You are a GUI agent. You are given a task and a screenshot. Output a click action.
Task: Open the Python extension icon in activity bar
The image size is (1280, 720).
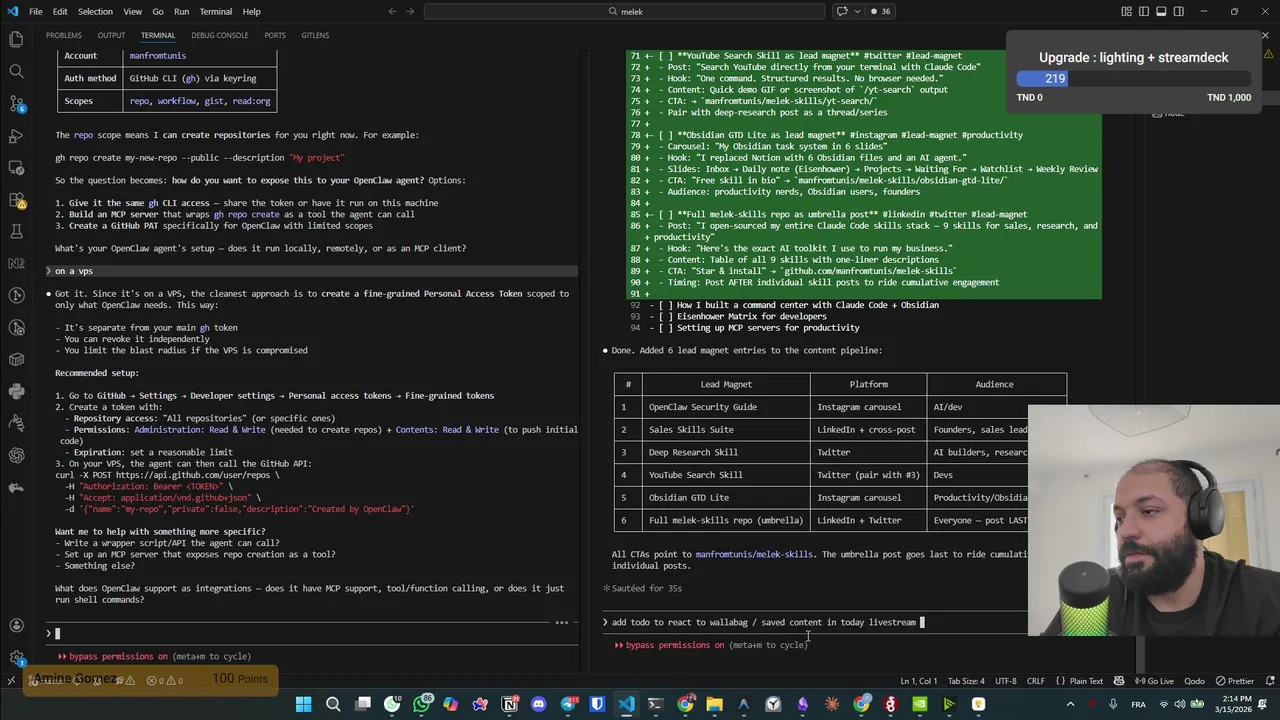[16, 391]
